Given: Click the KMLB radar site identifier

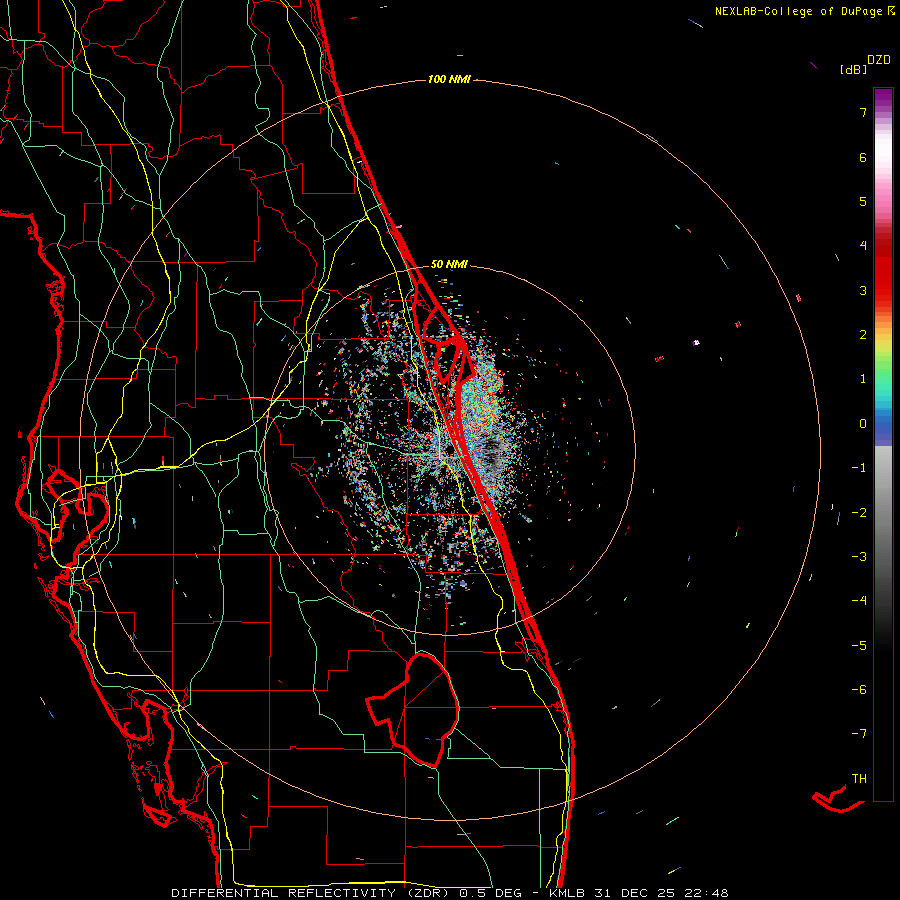Looking at the screenshot, I should pyautogui.click(x=567, y=893).
